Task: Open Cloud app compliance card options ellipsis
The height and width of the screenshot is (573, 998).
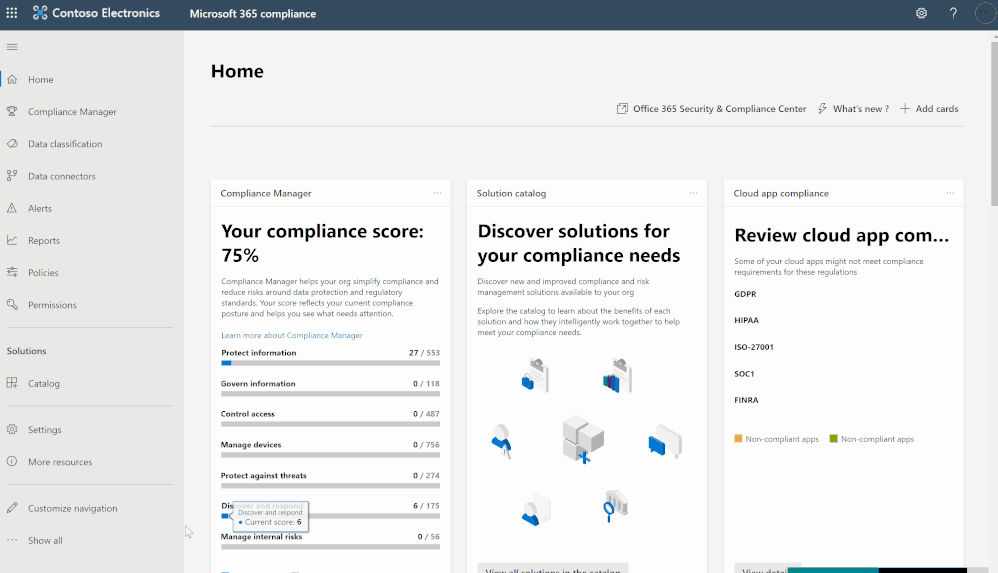Action: [x=950, y=193]
